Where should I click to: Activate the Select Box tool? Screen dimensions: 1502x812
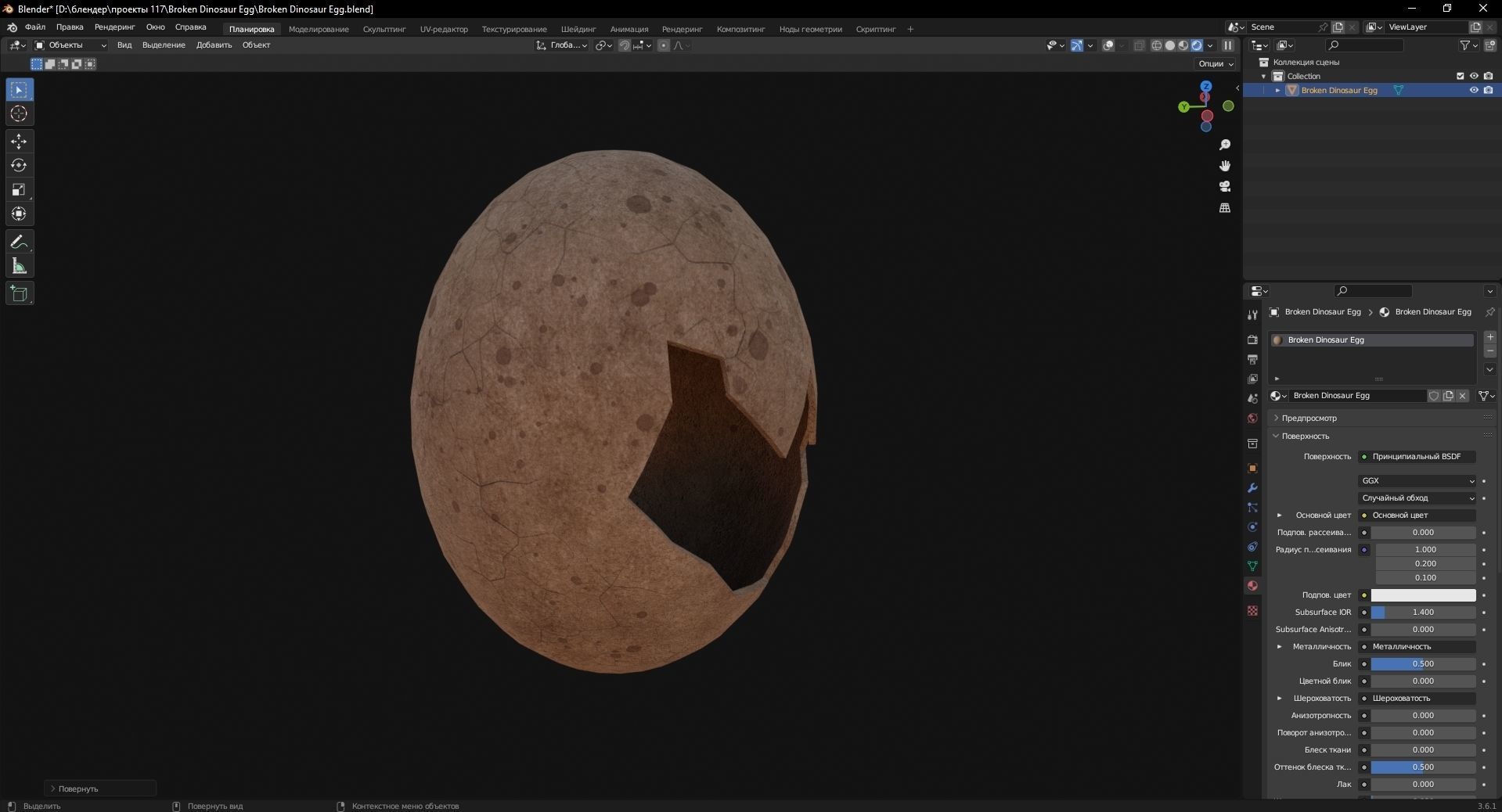(x=19, y=90)
